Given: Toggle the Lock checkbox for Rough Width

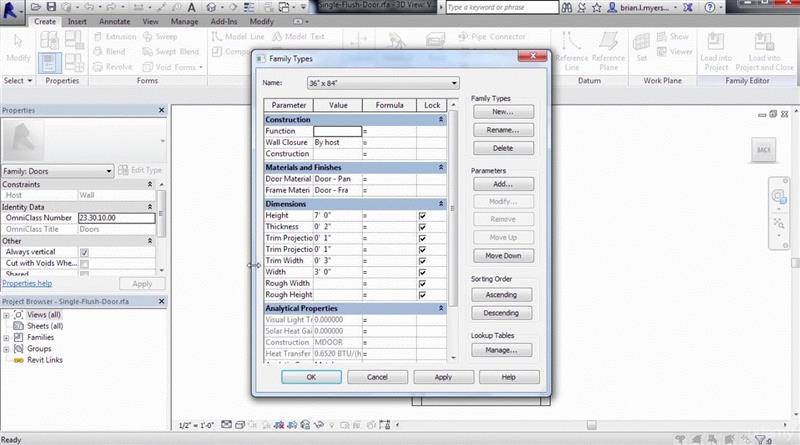Looking at the screenshot, I should coord(422,284).
